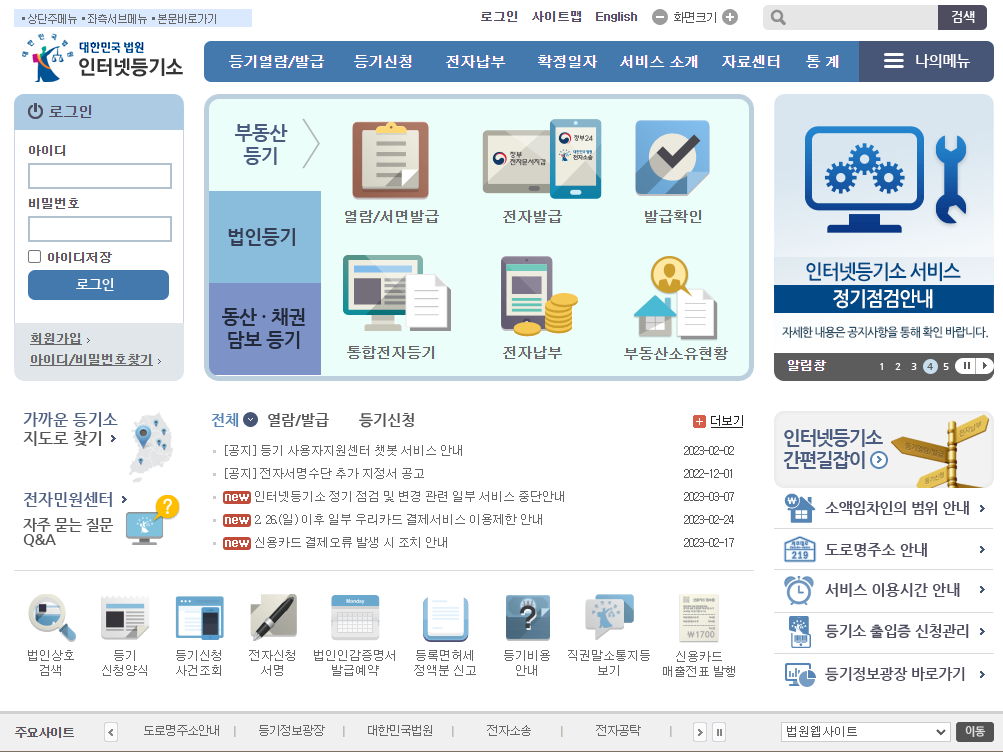Click the blue 로그인 button

tap(99, 285)
